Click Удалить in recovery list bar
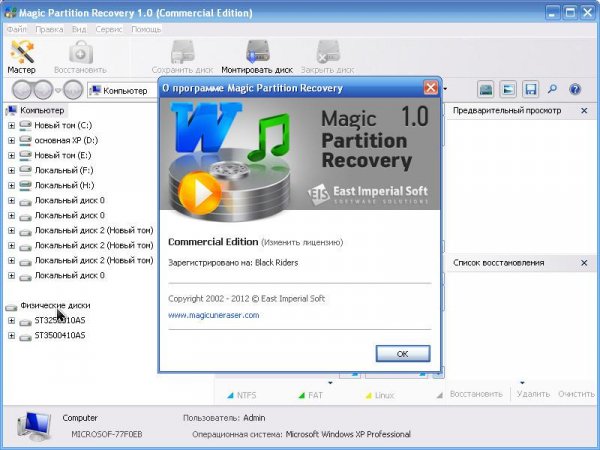 tap(533, 394)
